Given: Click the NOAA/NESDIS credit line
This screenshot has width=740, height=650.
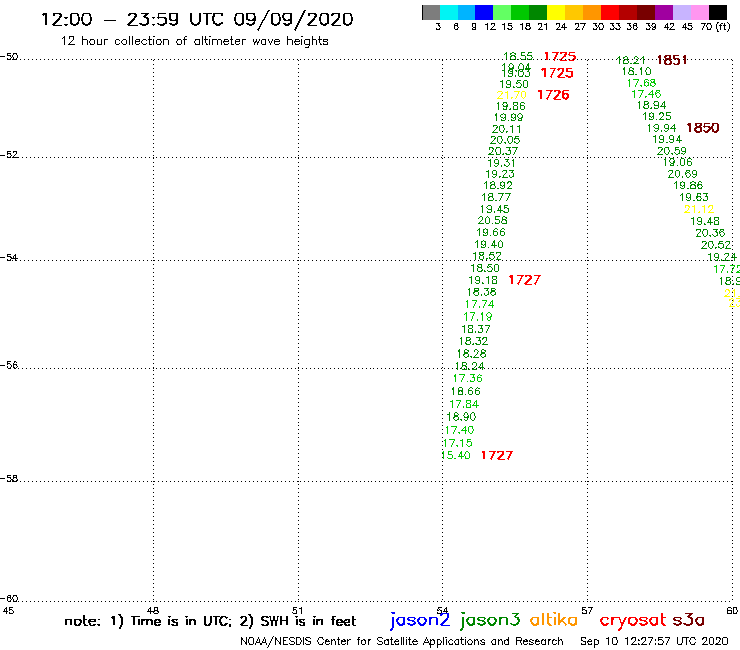Looking at the screenshot, I should 402,641.
